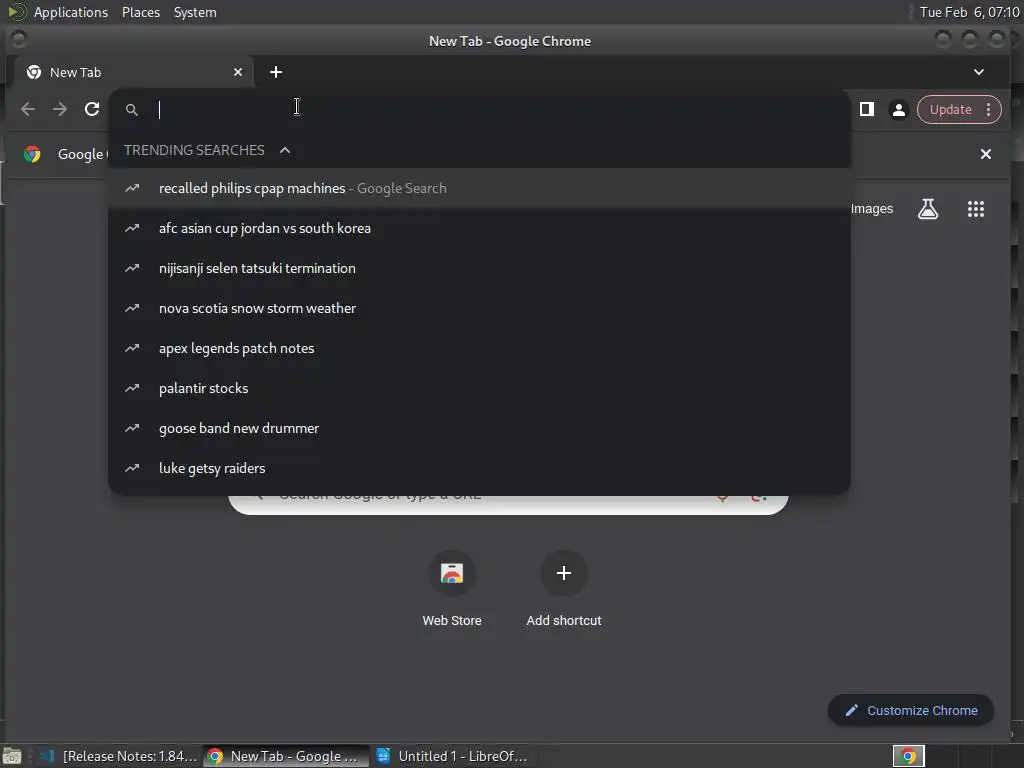Screen dimensions: 1024x768
Task: Click the Add shortcut plus icon
Action: pos(564,573)
